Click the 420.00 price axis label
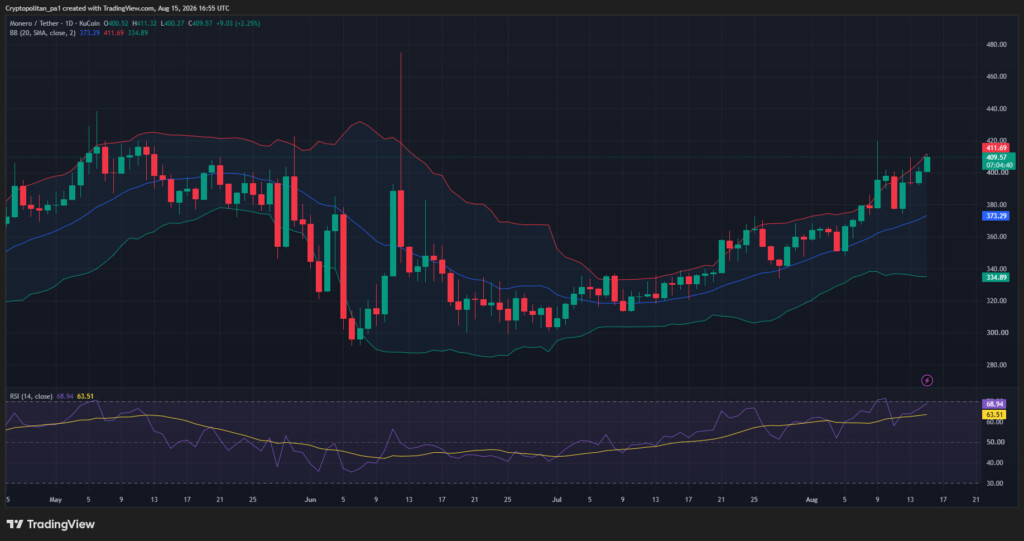Viewport: 1024px width, 541px height. [x=997, y=140]
